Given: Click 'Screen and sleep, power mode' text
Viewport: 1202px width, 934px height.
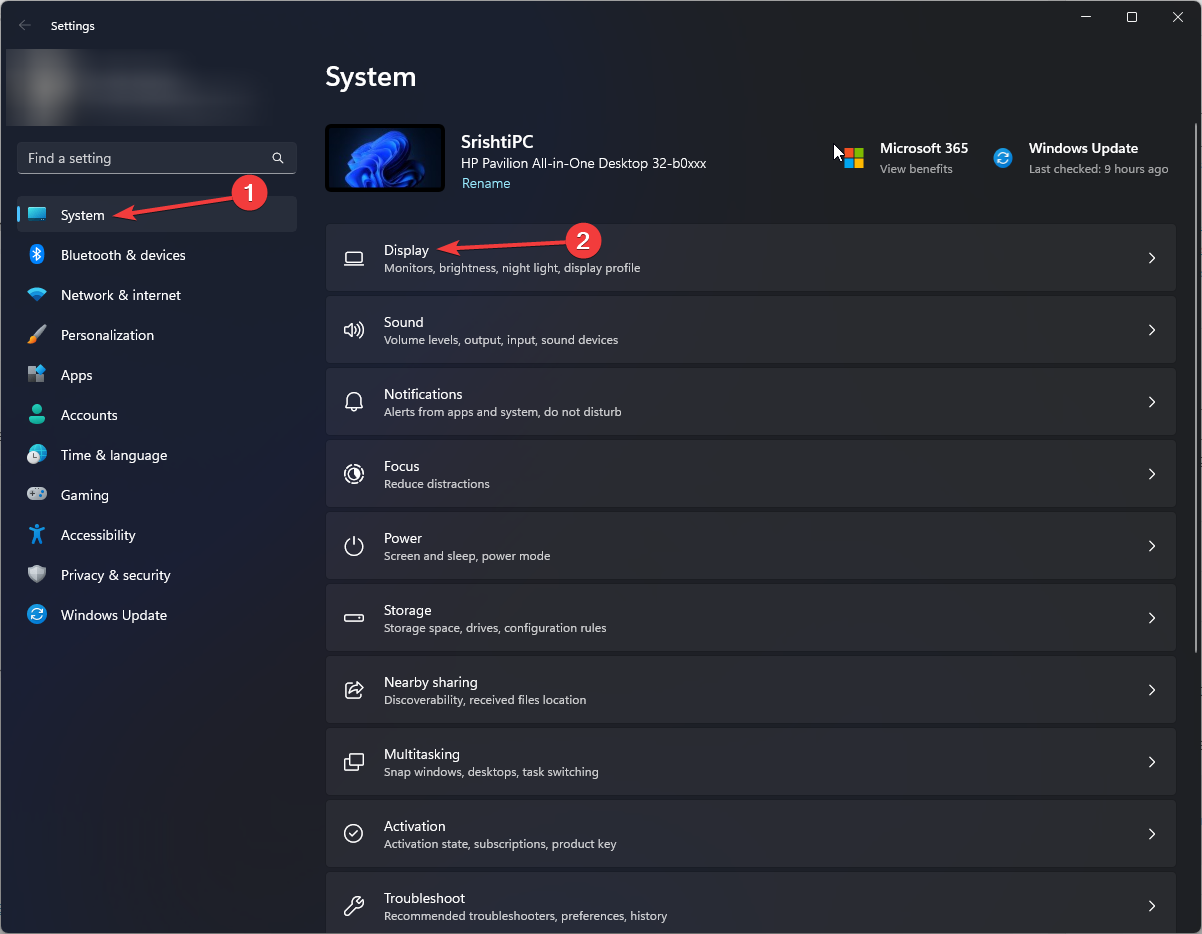Looking at the screenshot, I should click(x=467, y=556).
